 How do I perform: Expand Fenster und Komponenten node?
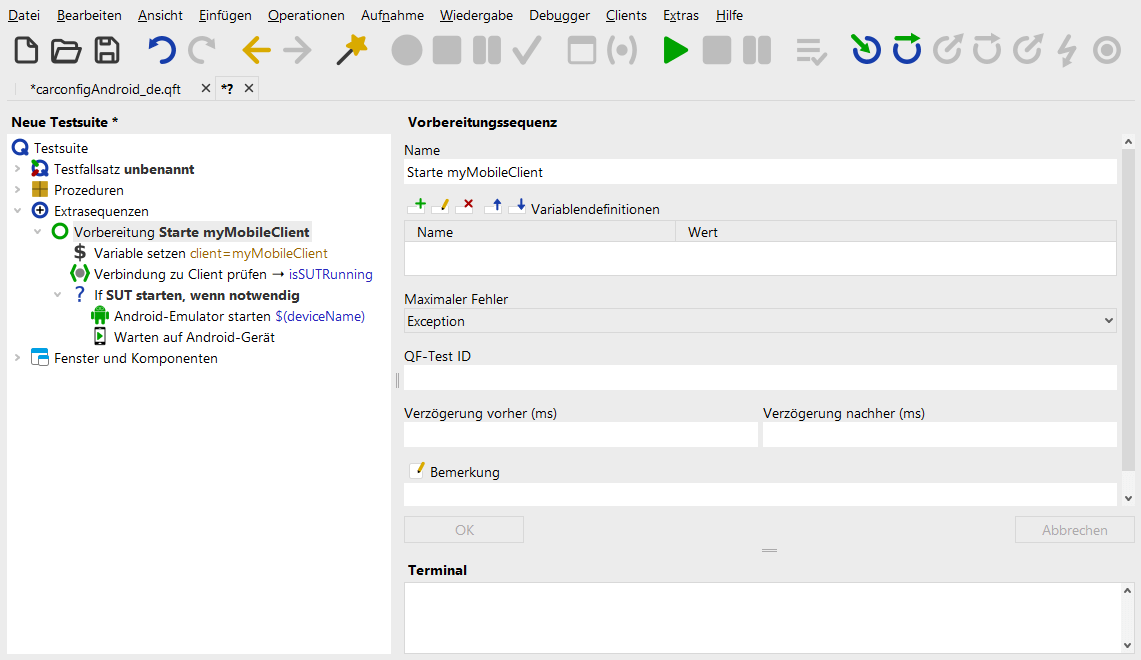[17, 358]
